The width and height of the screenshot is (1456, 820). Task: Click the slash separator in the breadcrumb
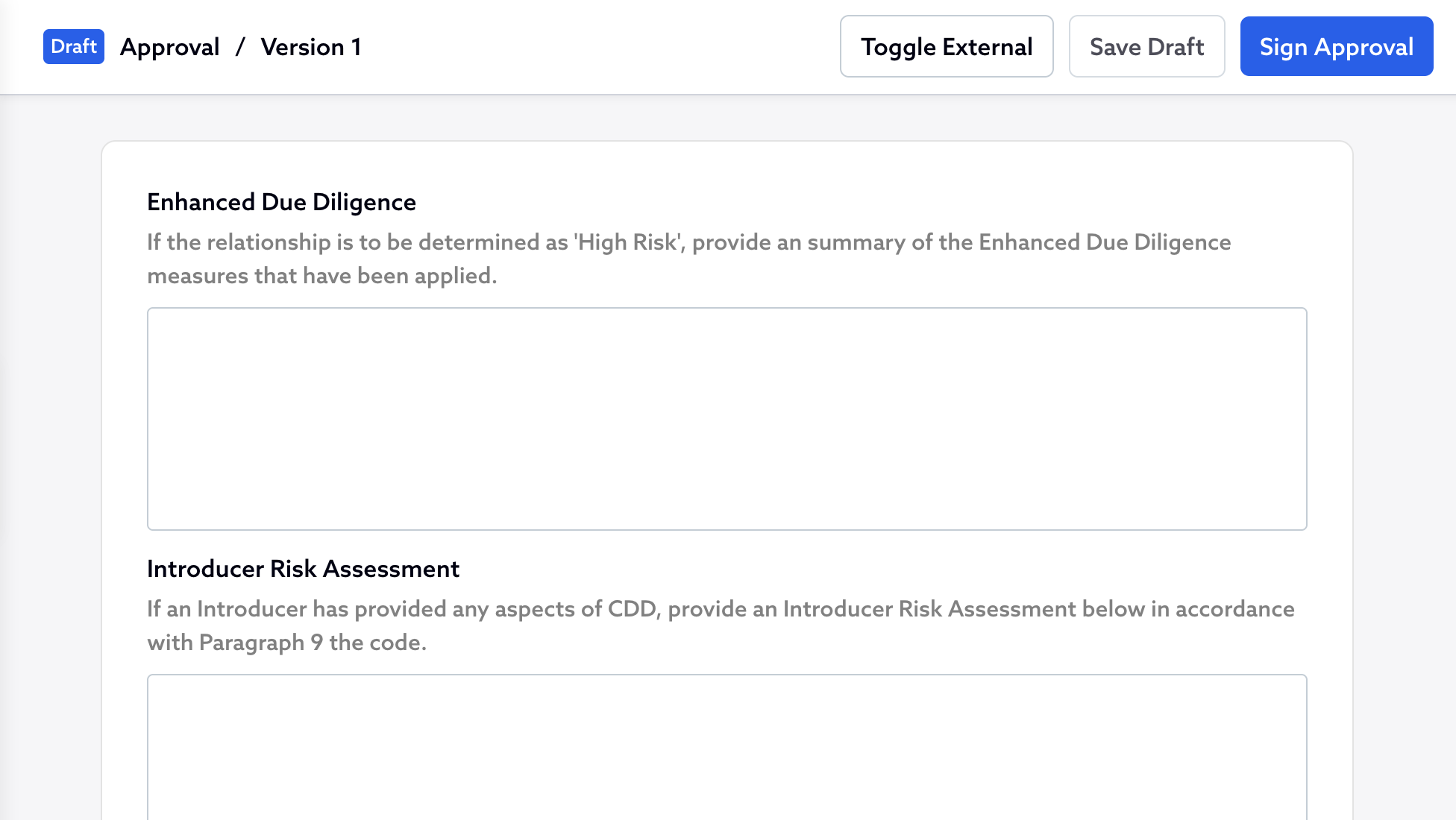pyautogui.click(x=240, y=47)
